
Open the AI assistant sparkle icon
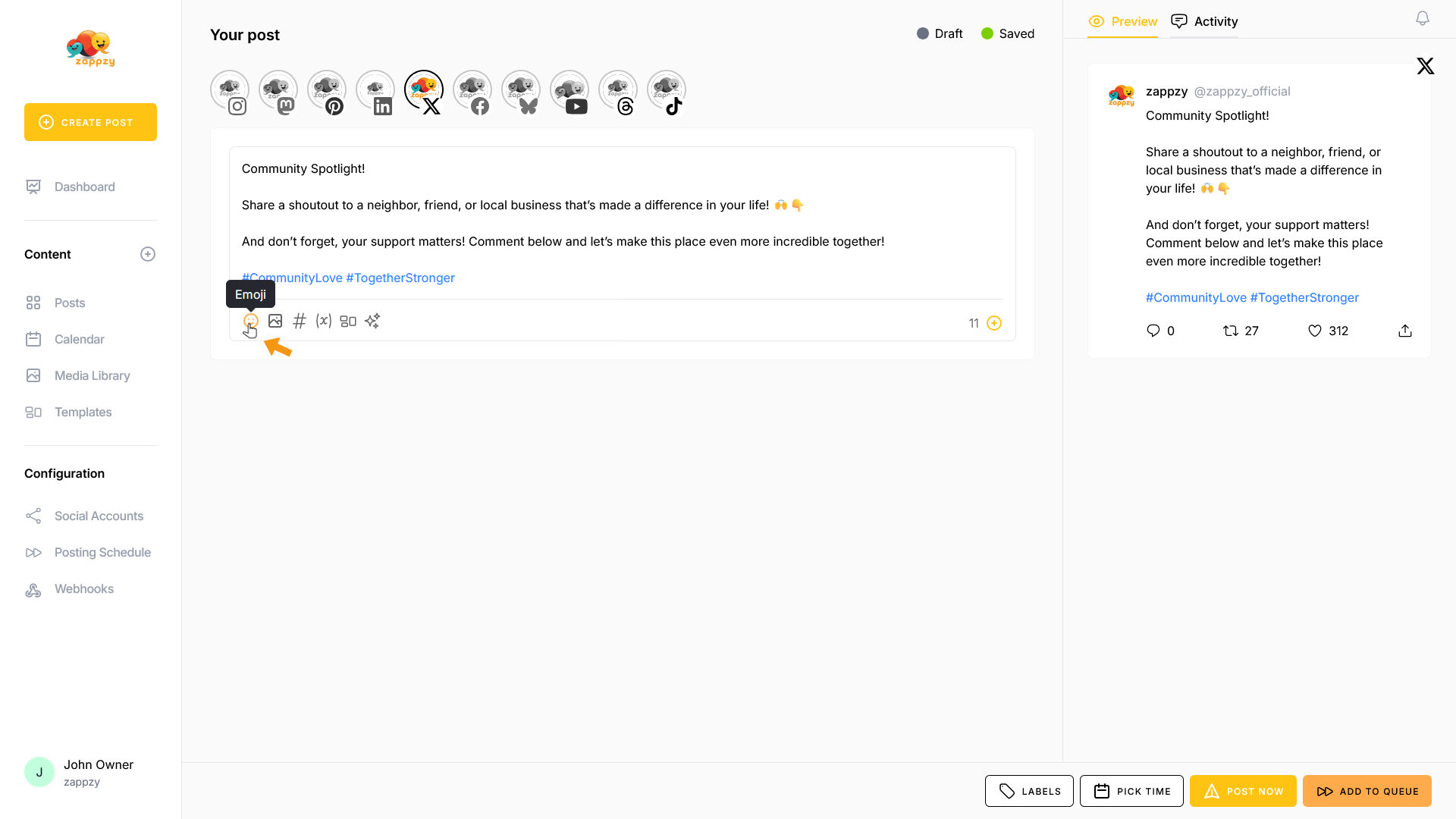372,321
